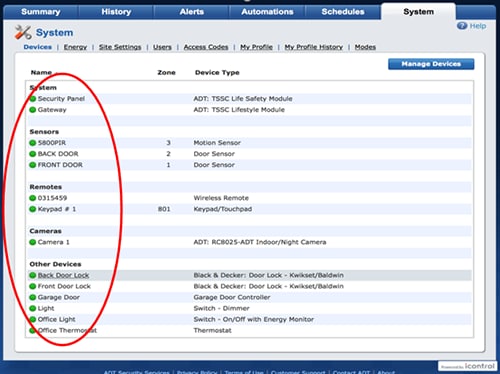Open the Help link
Viewport: 500px width, 374px height.
tap(478, 26)
